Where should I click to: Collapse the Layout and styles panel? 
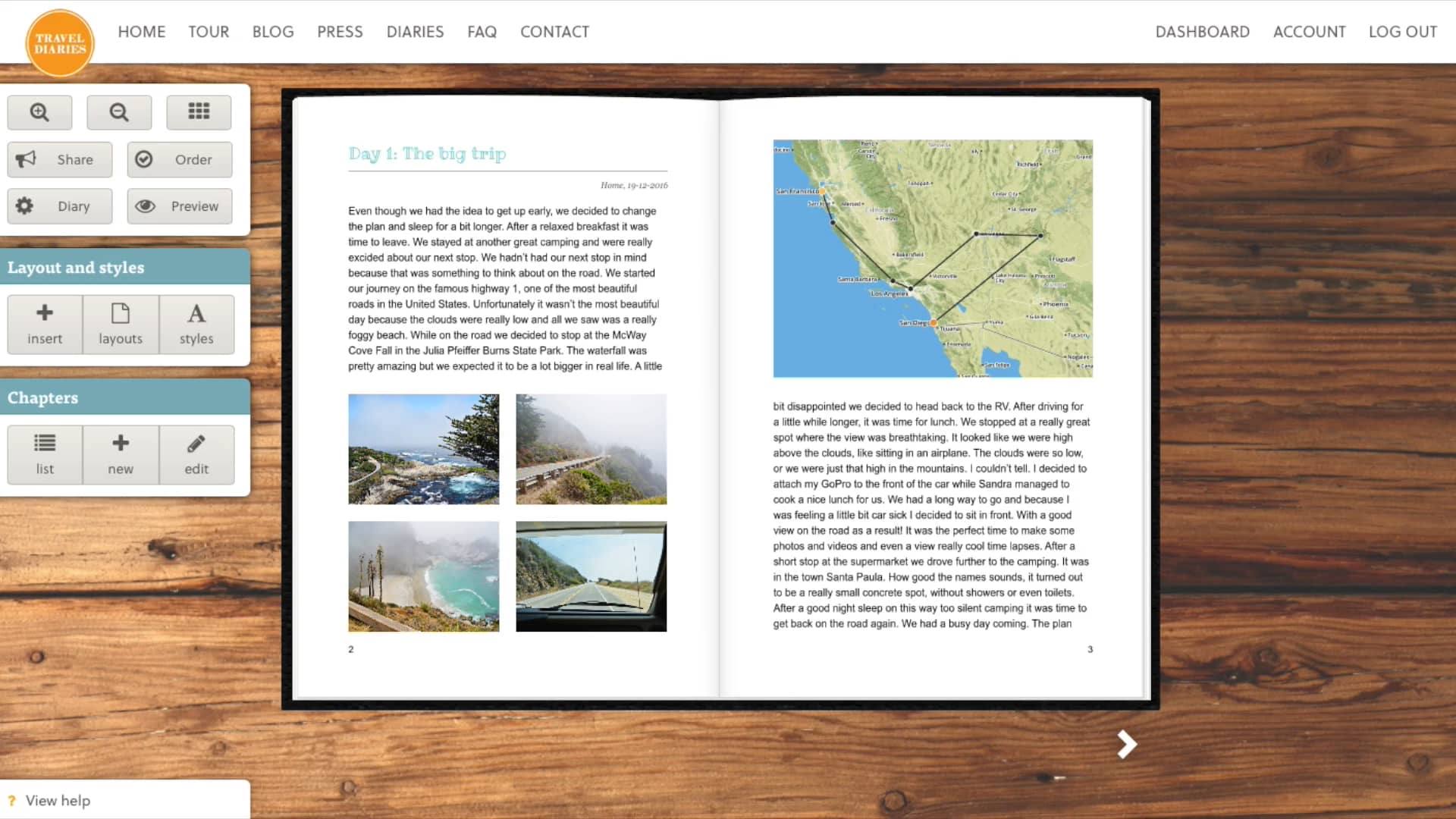point(125,267)
